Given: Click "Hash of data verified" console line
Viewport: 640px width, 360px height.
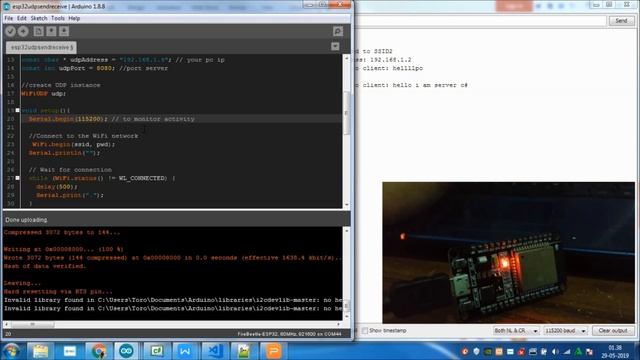Looking at the screenshot, I should tap(45, 266).
